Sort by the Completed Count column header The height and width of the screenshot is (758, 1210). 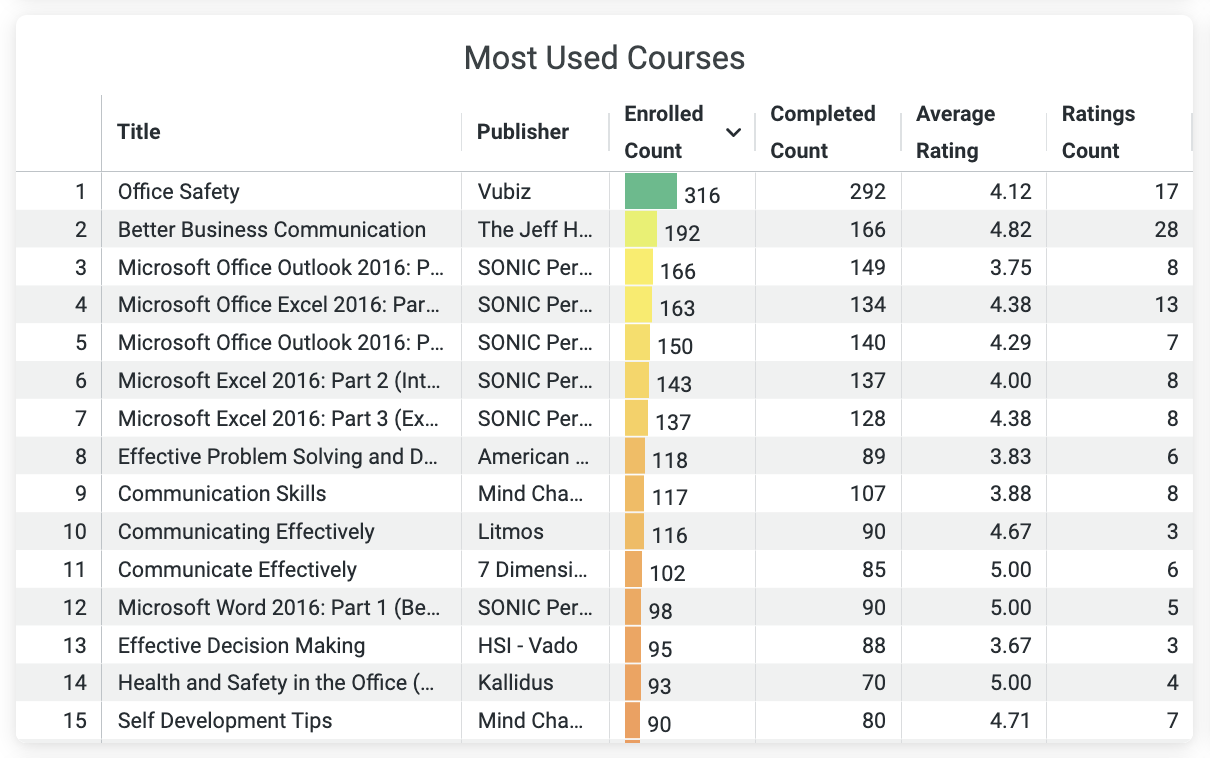823,132
